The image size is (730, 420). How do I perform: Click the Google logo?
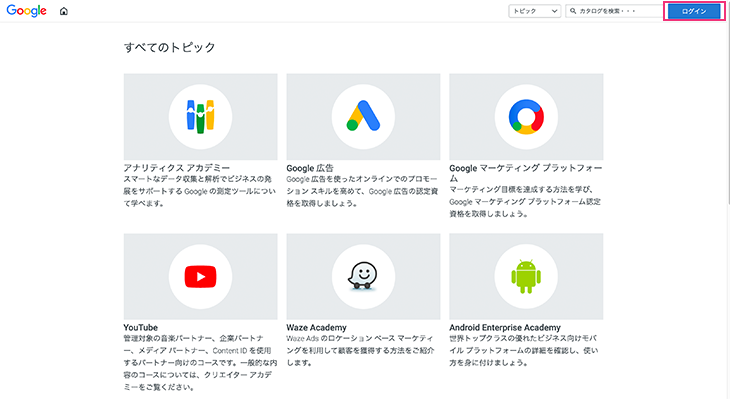click(27, 11)
